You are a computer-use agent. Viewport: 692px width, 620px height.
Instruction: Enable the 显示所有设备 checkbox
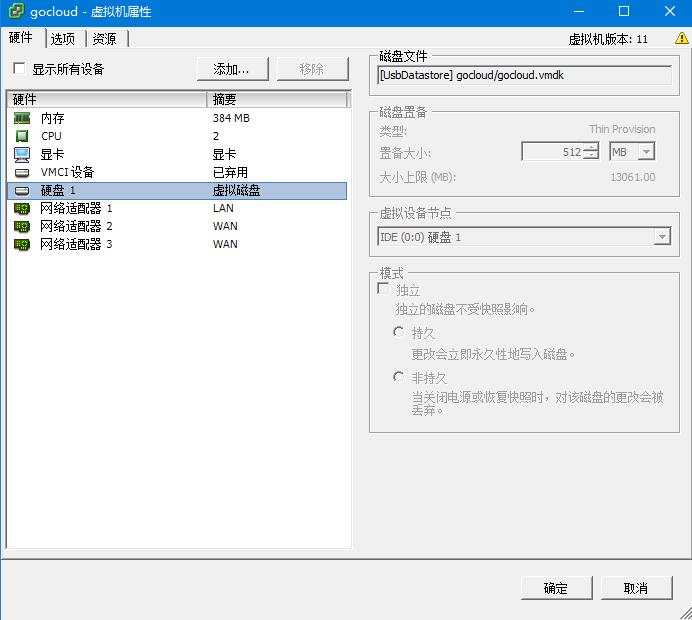pos(19,69)
